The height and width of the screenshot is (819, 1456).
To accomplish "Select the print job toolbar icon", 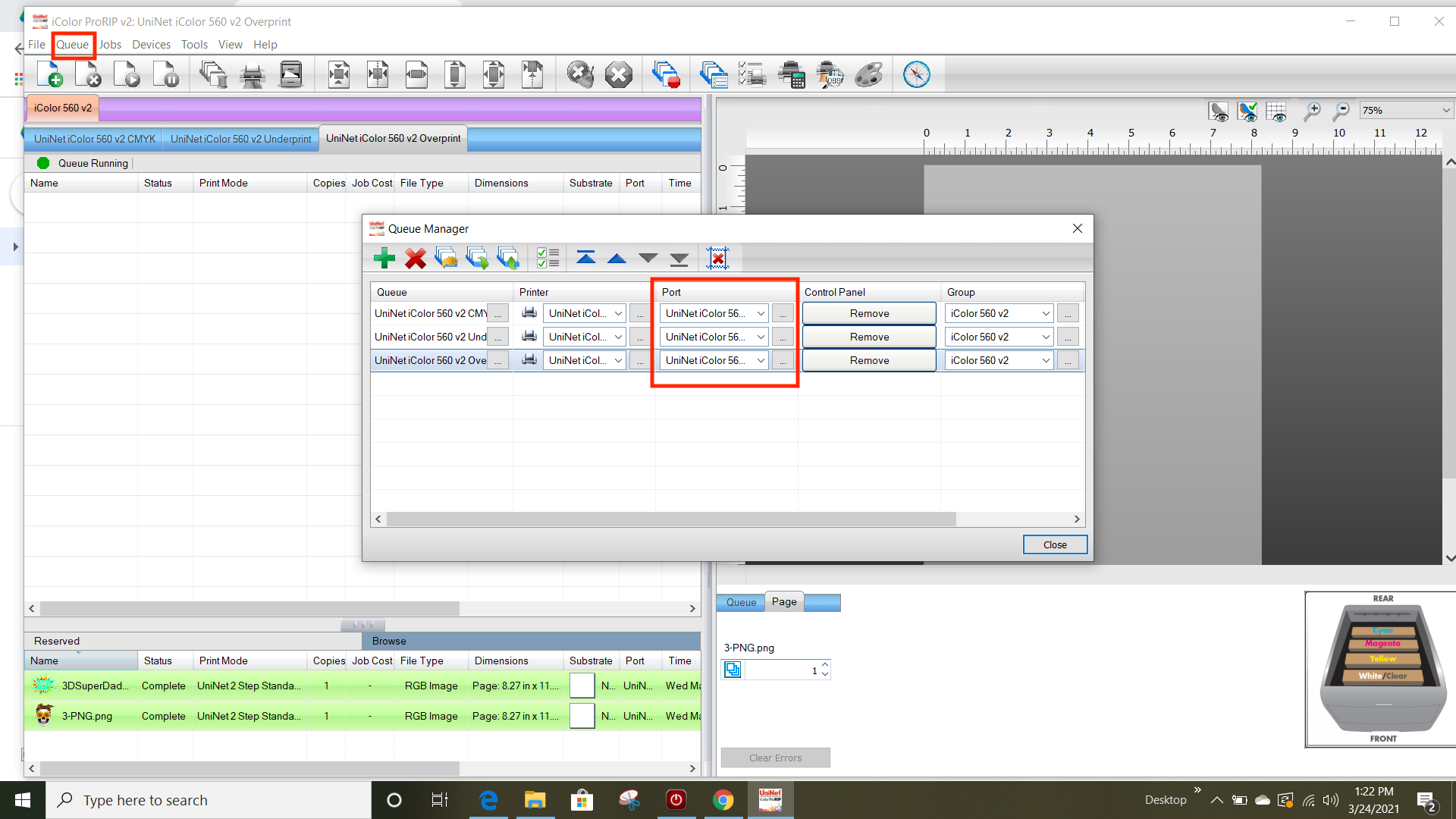I will tap(253, 74).
